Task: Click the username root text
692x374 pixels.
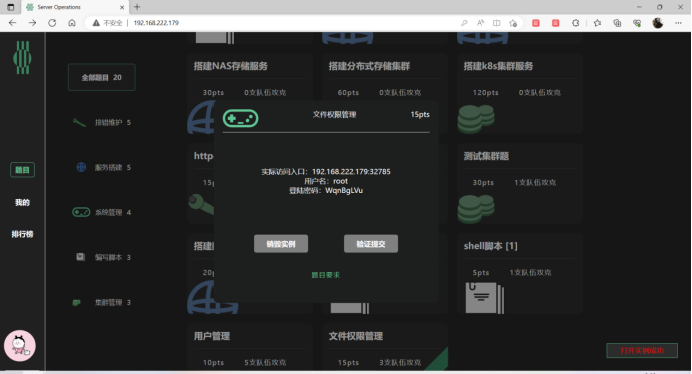Action: coord(340,181)
